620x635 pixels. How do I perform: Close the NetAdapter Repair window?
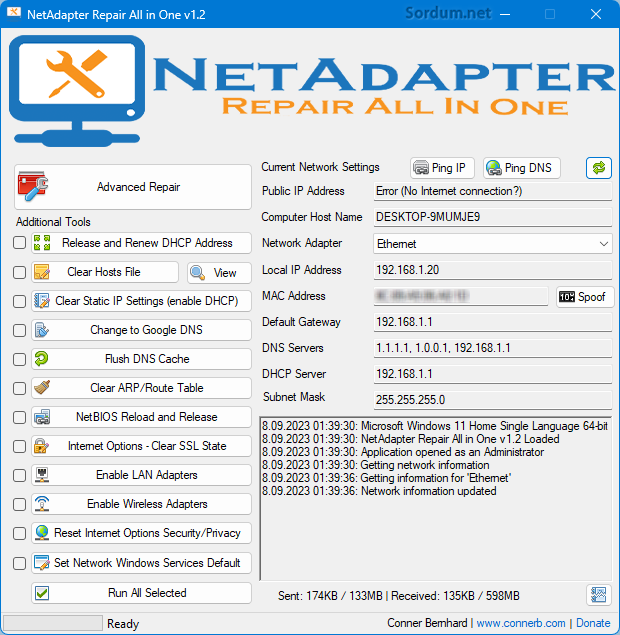click(x=596, y=14)
